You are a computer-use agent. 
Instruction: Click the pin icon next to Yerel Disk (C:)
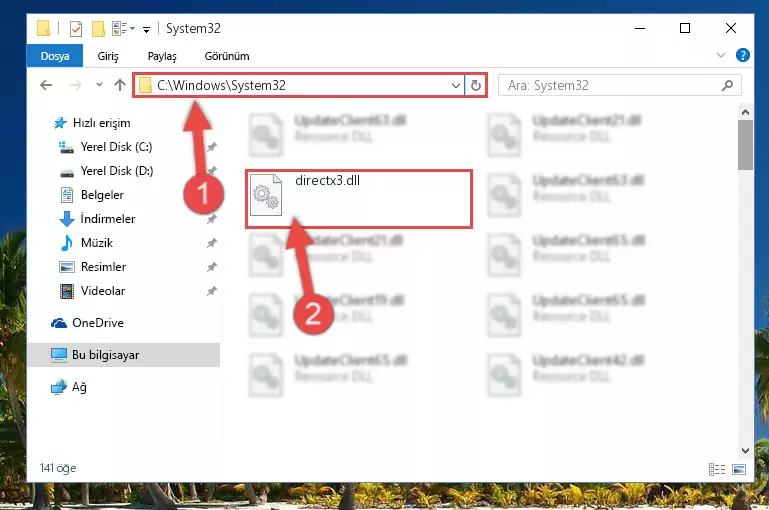211,147
